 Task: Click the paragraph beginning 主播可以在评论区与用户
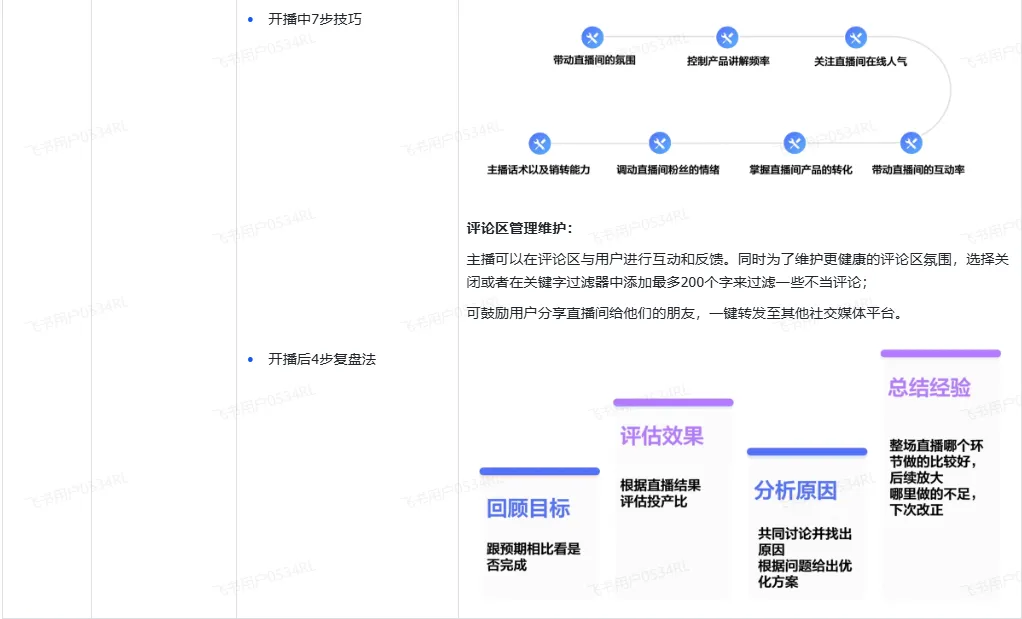[737, 271]
